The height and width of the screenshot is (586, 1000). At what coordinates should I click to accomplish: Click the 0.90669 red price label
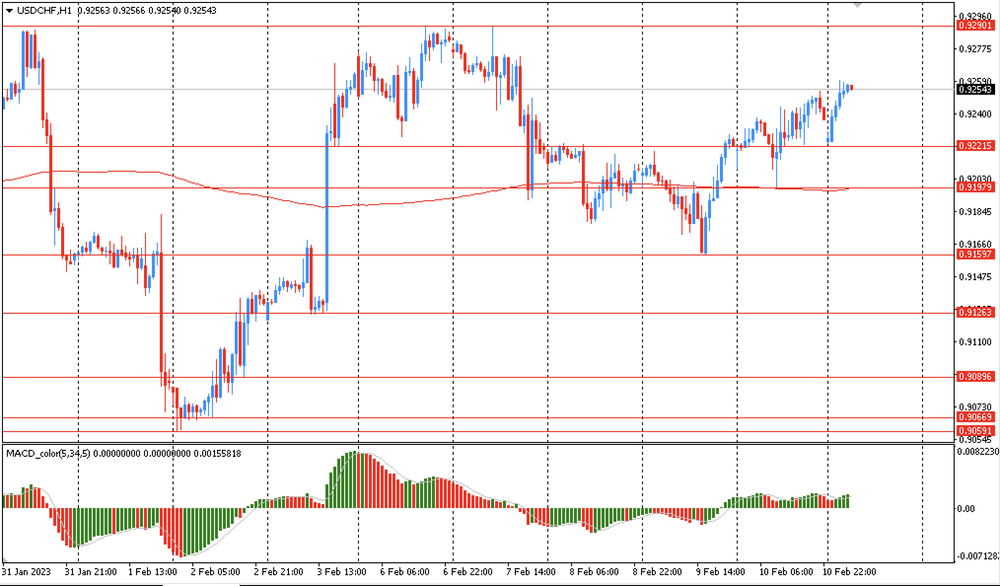point(975,417)
